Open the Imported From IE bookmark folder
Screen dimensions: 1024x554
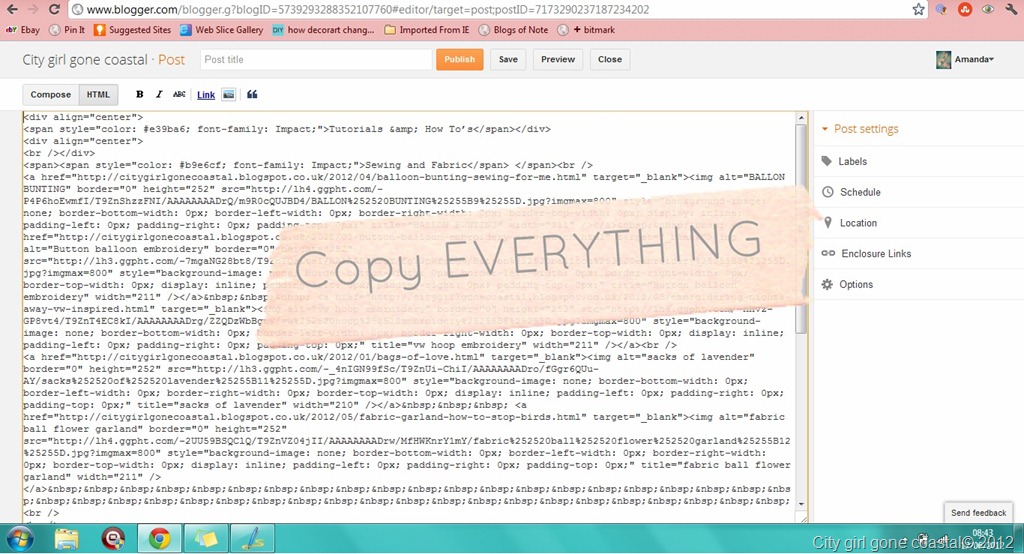426,29
